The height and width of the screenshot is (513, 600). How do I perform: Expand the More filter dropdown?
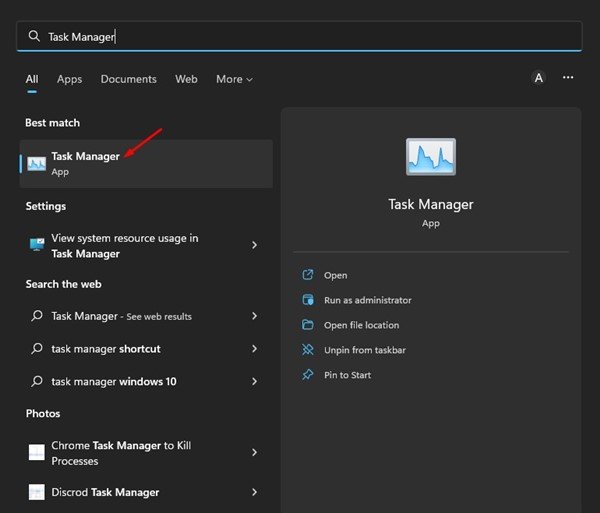pos(234,79)
